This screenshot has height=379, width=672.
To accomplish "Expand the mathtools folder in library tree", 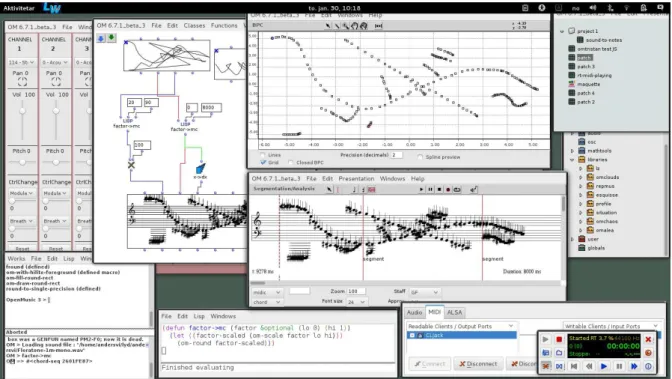I will point(572,150).
